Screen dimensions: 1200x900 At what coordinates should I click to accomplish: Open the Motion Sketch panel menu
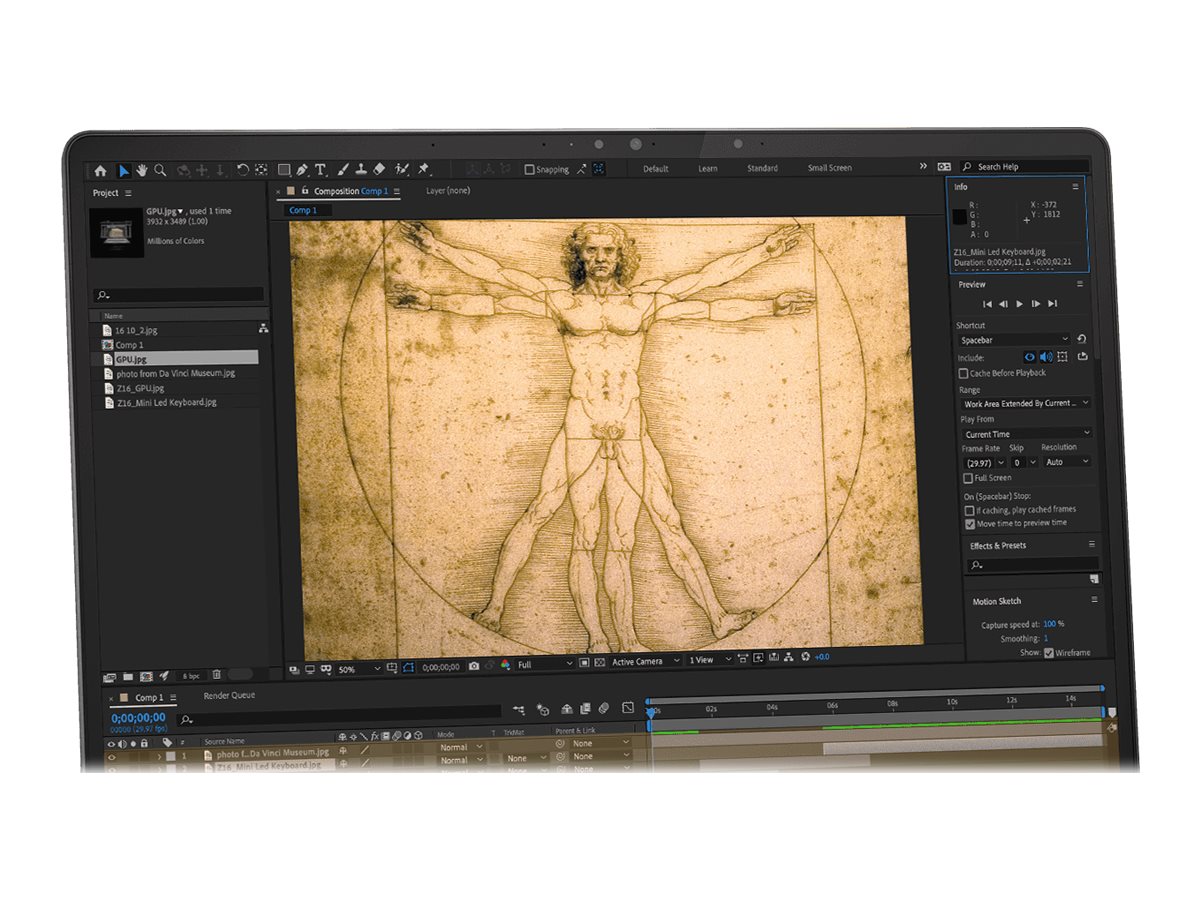pyautogui.click(x=1094, y=600)
